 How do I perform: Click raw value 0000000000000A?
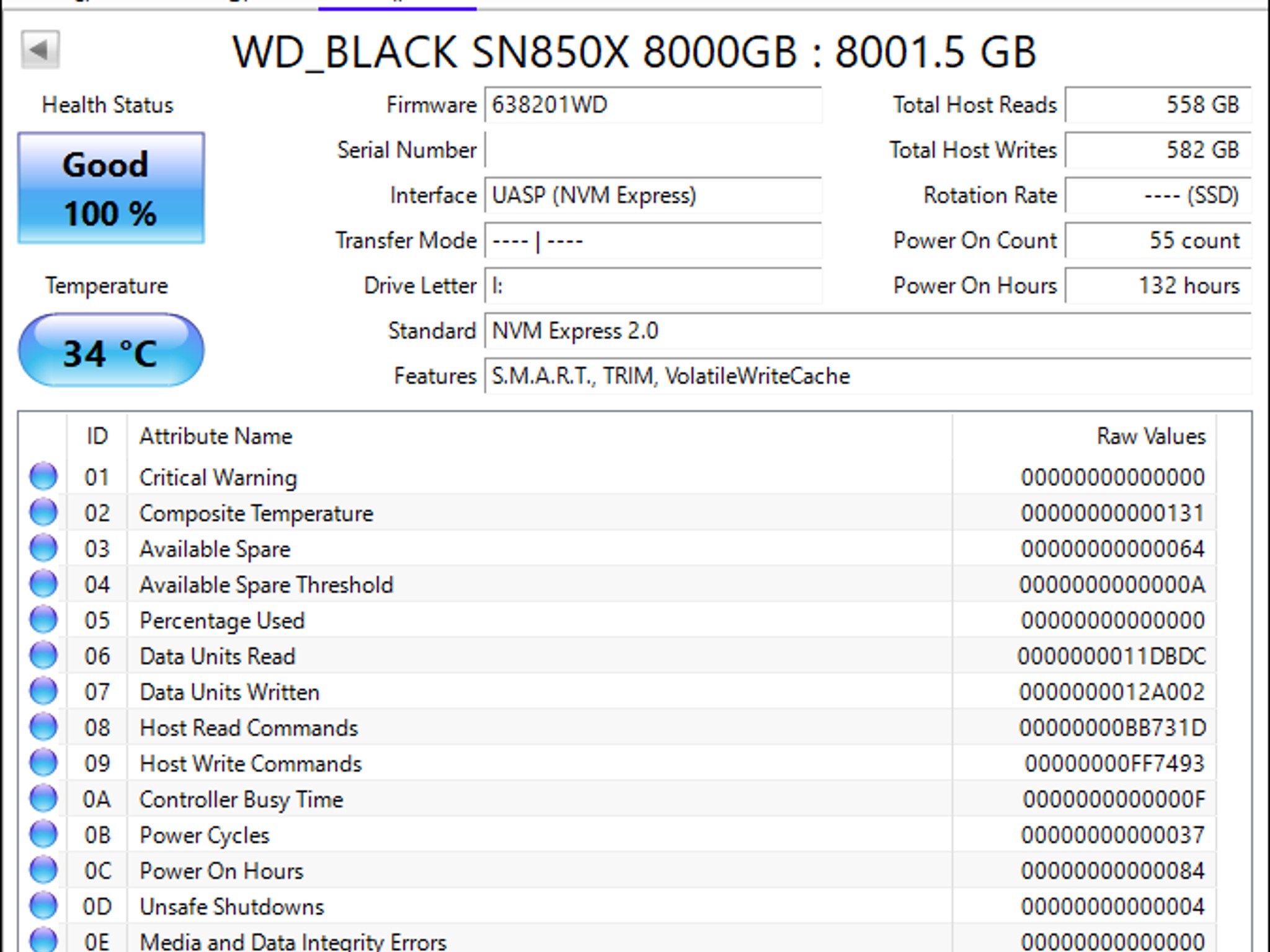[1112, 584]
